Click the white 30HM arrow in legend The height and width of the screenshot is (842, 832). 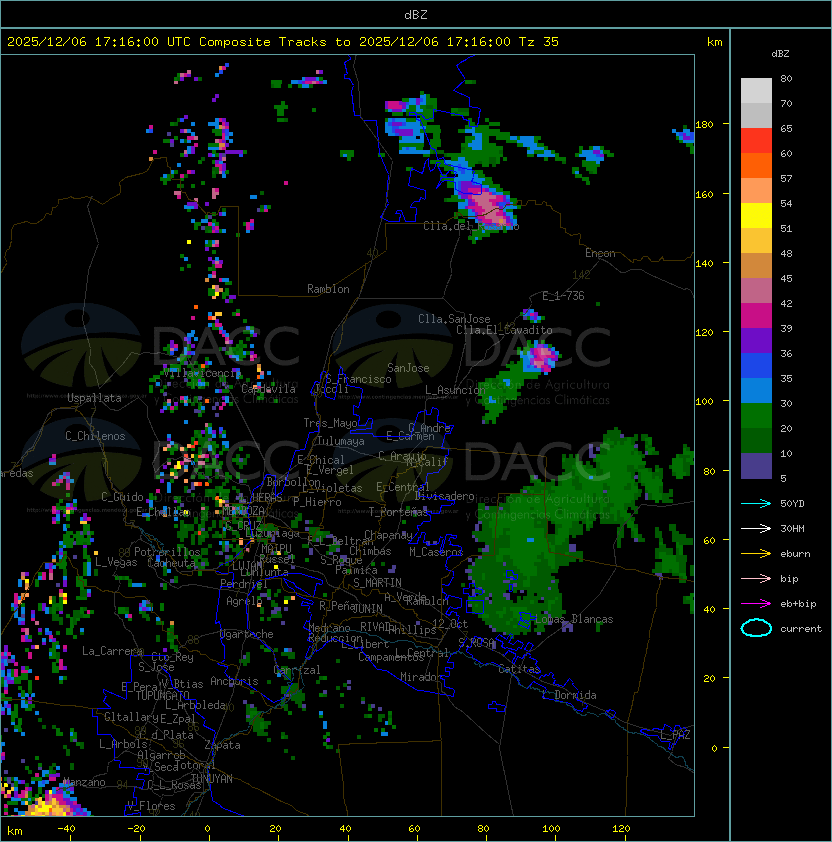(756, 528)
